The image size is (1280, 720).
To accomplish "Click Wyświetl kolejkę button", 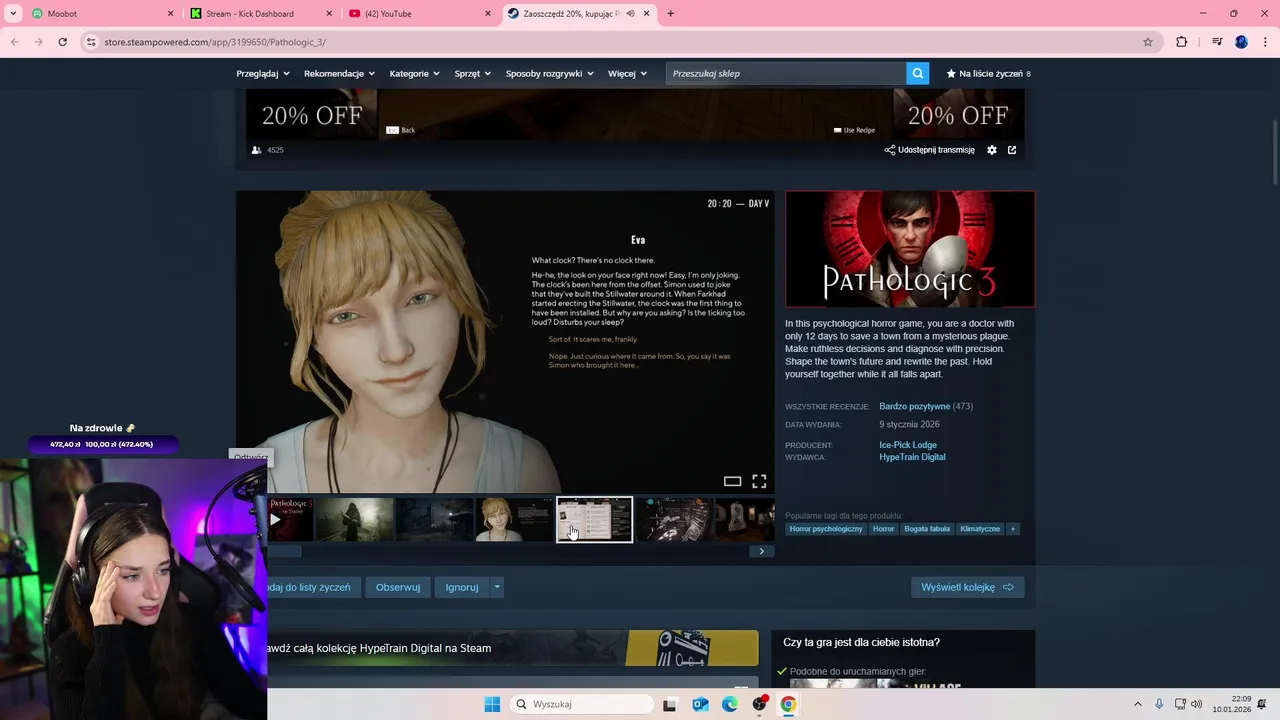I will point(967,587).
